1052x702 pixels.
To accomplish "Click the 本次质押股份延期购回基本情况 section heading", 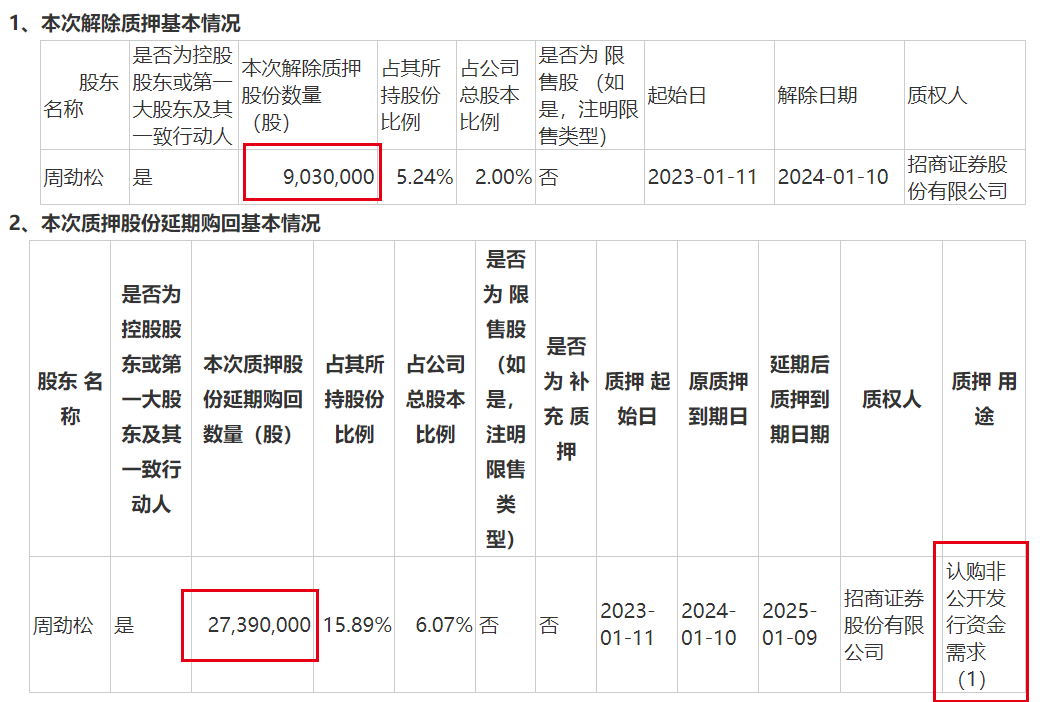I will [x=179, y=223].
